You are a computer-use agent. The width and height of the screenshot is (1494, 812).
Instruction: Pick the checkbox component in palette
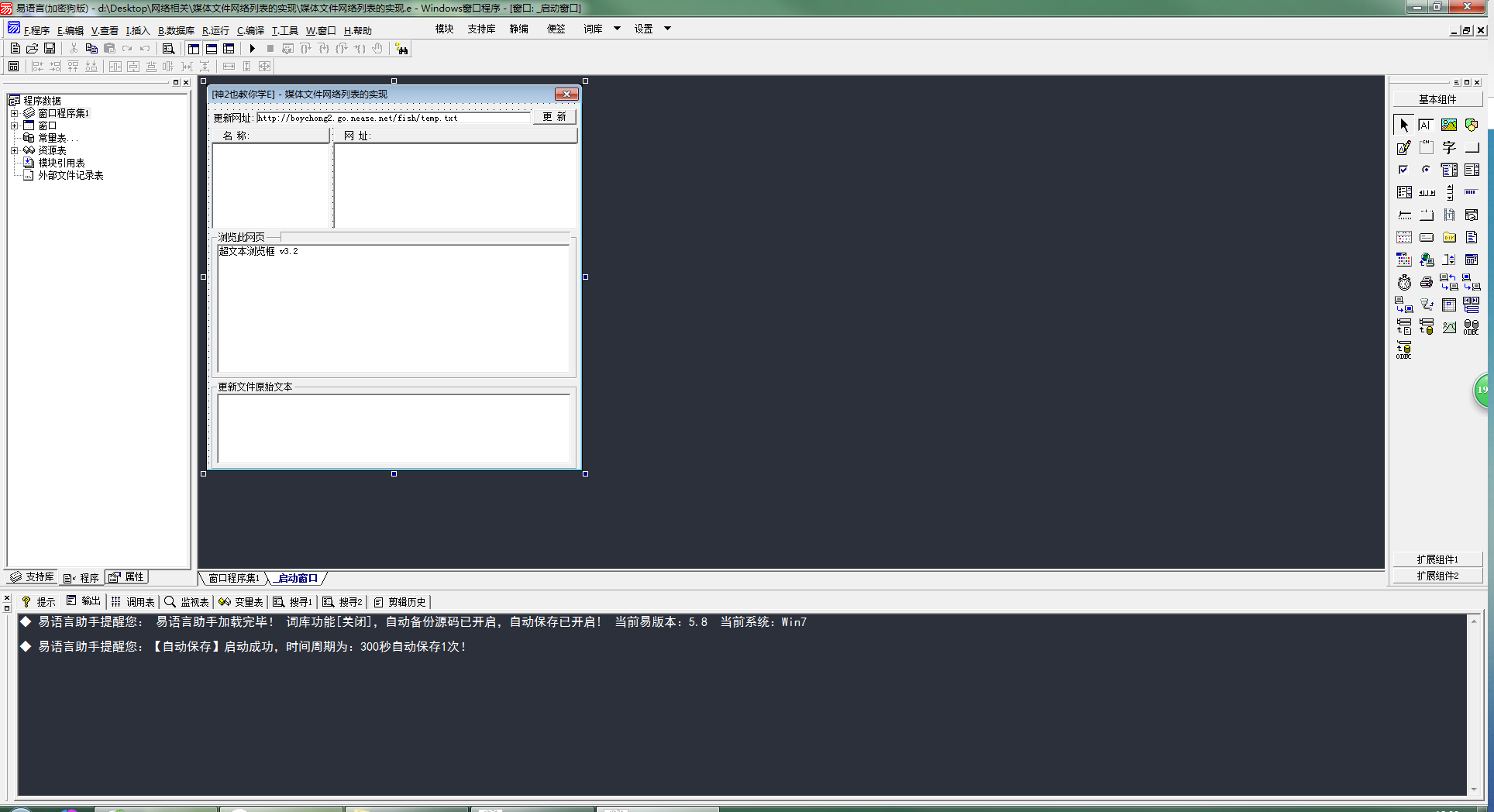[1404, 170]
